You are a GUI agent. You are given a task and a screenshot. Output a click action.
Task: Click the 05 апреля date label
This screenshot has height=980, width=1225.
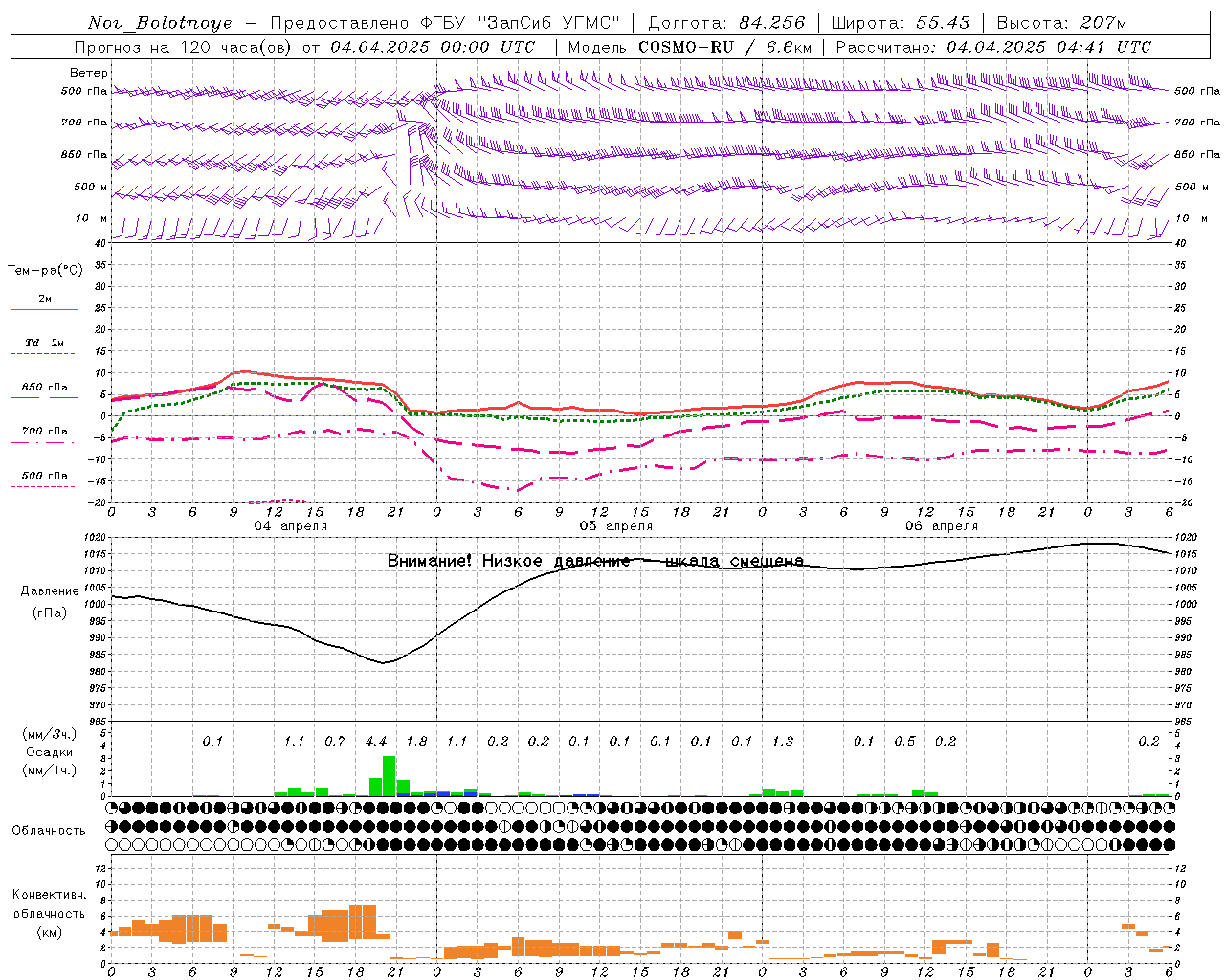pyautogui.click(x=615, y=525)
